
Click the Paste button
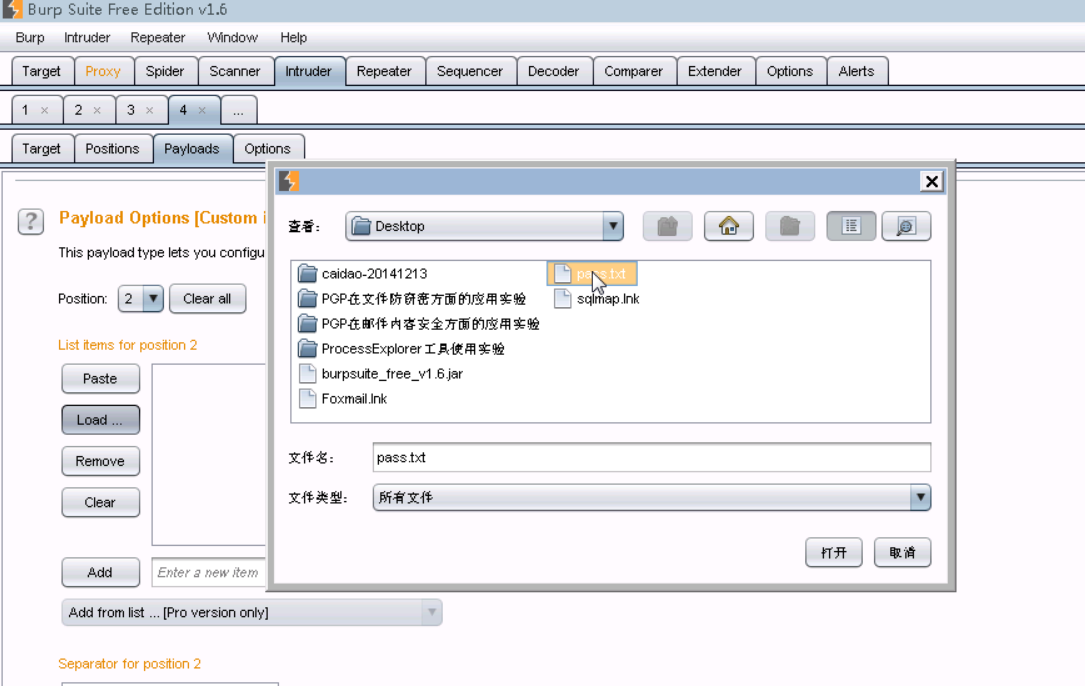[100, 379]
